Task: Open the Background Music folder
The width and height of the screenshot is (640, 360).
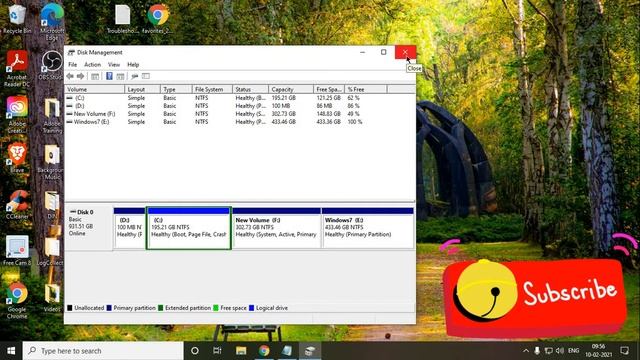Action: (x=52, y=162)
